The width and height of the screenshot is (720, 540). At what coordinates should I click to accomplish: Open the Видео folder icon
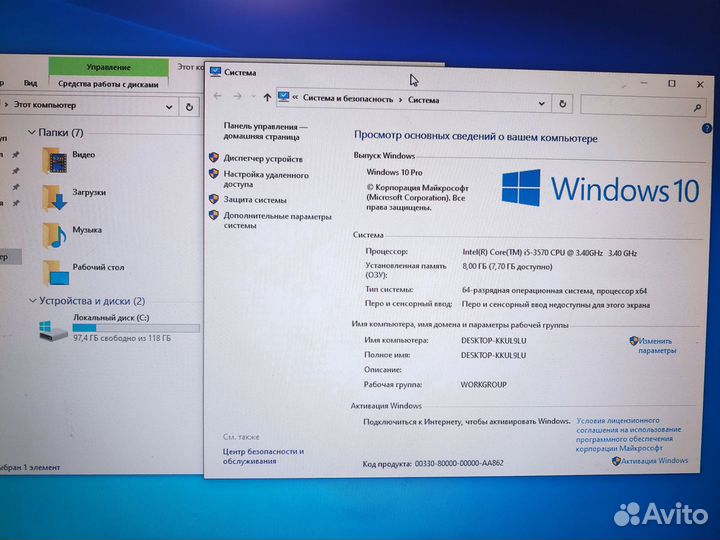click(x=54, y=159)
